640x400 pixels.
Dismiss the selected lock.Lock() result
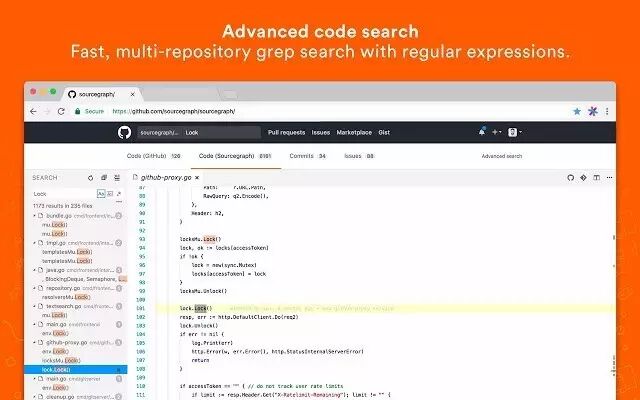point(119,370)
